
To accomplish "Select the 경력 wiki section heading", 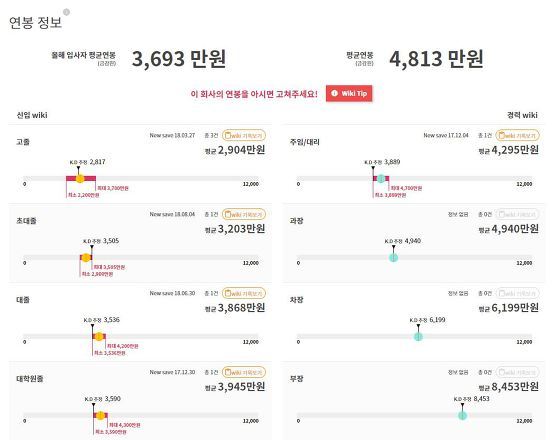I will pos(522,115).
